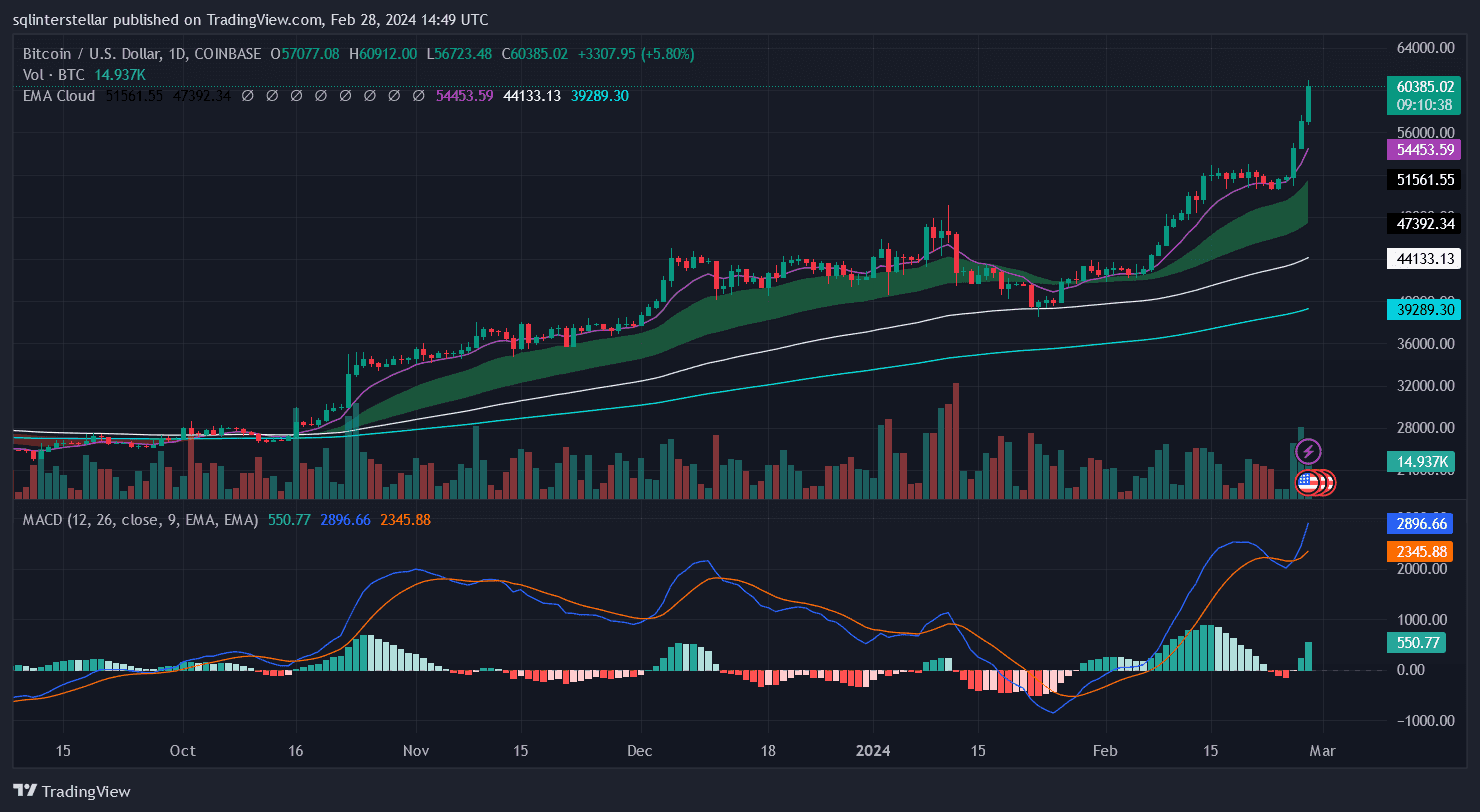The image size is (1480, 812).
Task: Click the 2024 label on time axis
Action: click(874, 750)
